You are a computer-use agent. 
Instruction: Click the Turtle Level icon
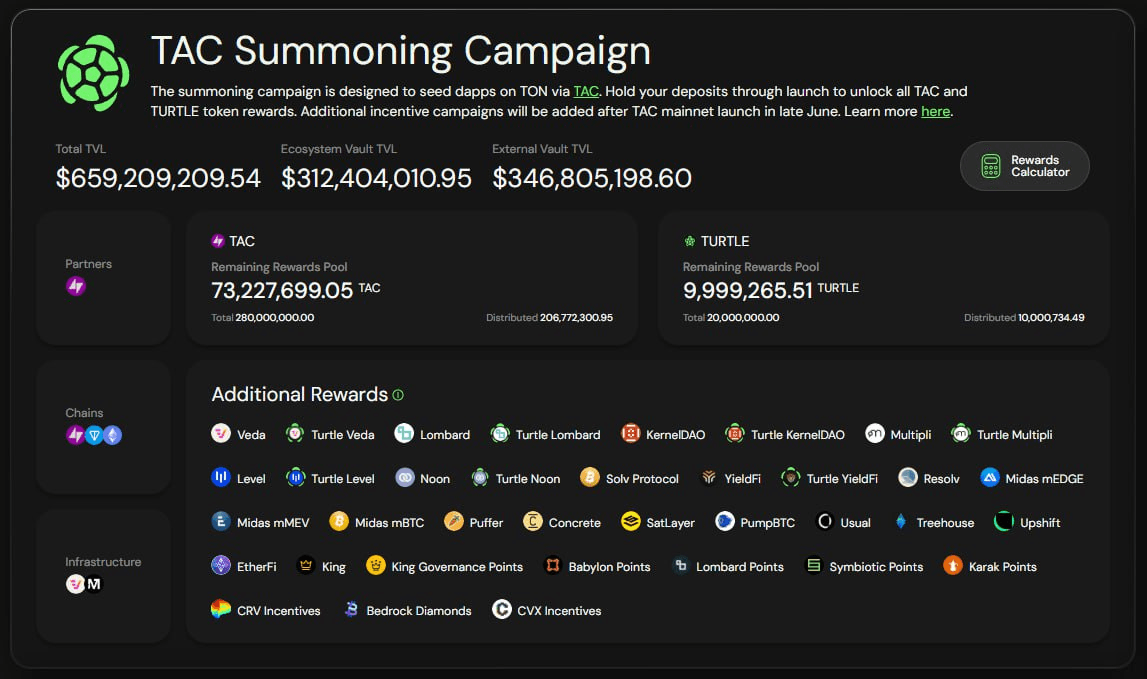pos(295,478)
